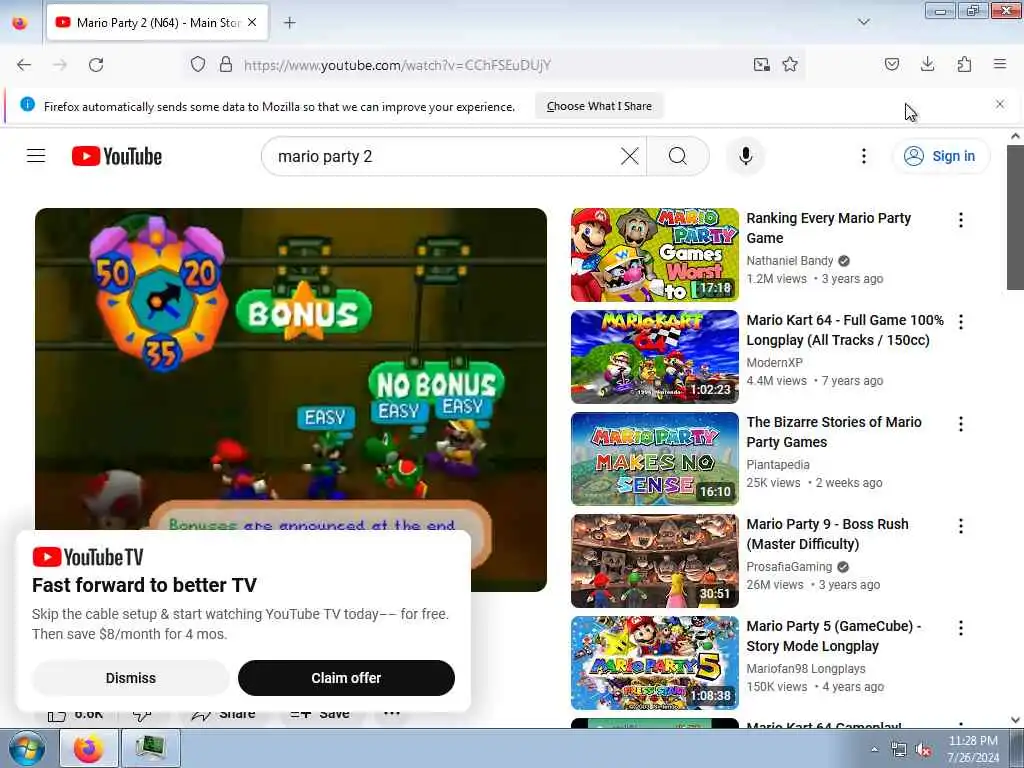Visit the Nathaniel Bandy channel
This screenshot has height=768, width=1024.
click(x=790, y=261)
